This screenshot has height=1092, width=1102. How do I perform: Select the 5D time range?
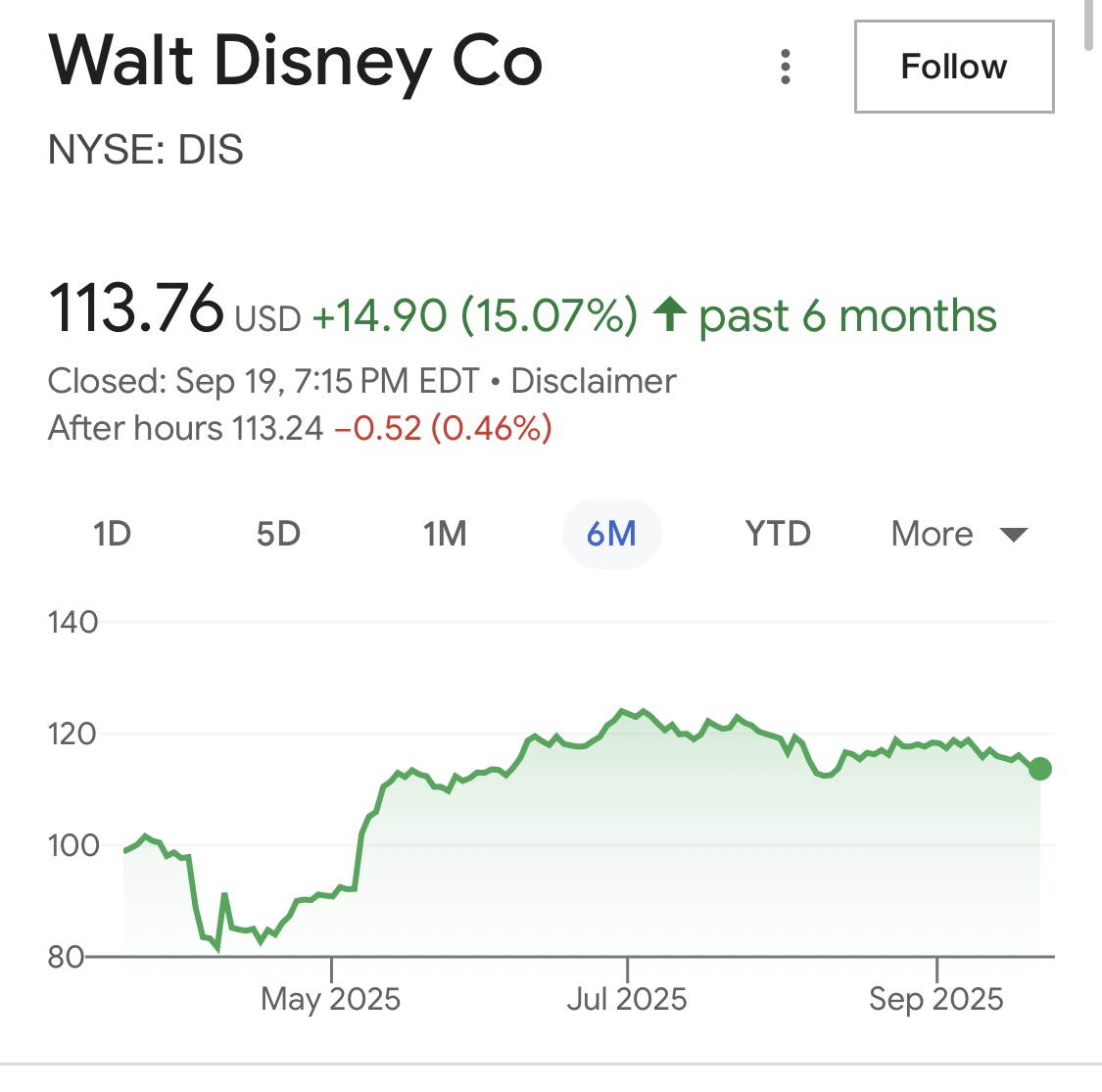pos(278,534)
